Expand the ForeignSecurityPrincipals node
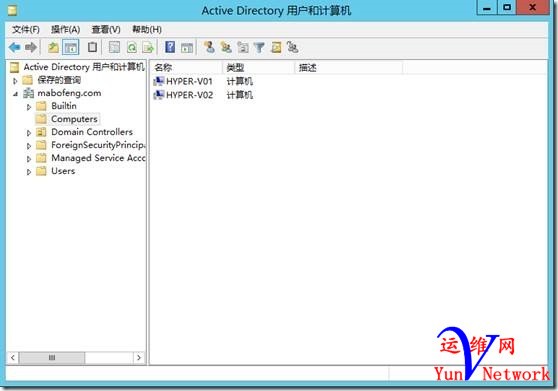This screenshot has height=391, width=558. click(29, 146)
